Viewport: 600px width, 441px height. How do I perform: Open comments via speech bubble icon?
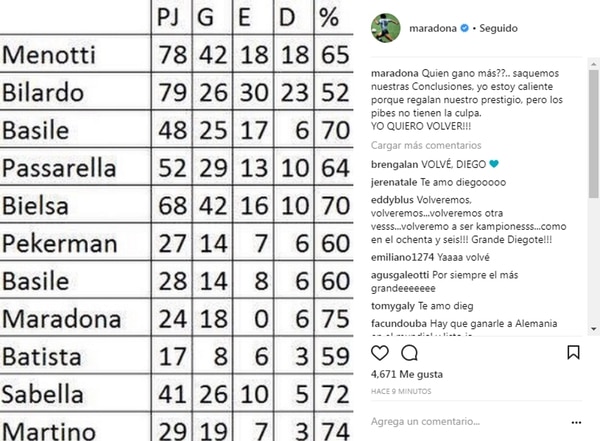tap(409, 353)
